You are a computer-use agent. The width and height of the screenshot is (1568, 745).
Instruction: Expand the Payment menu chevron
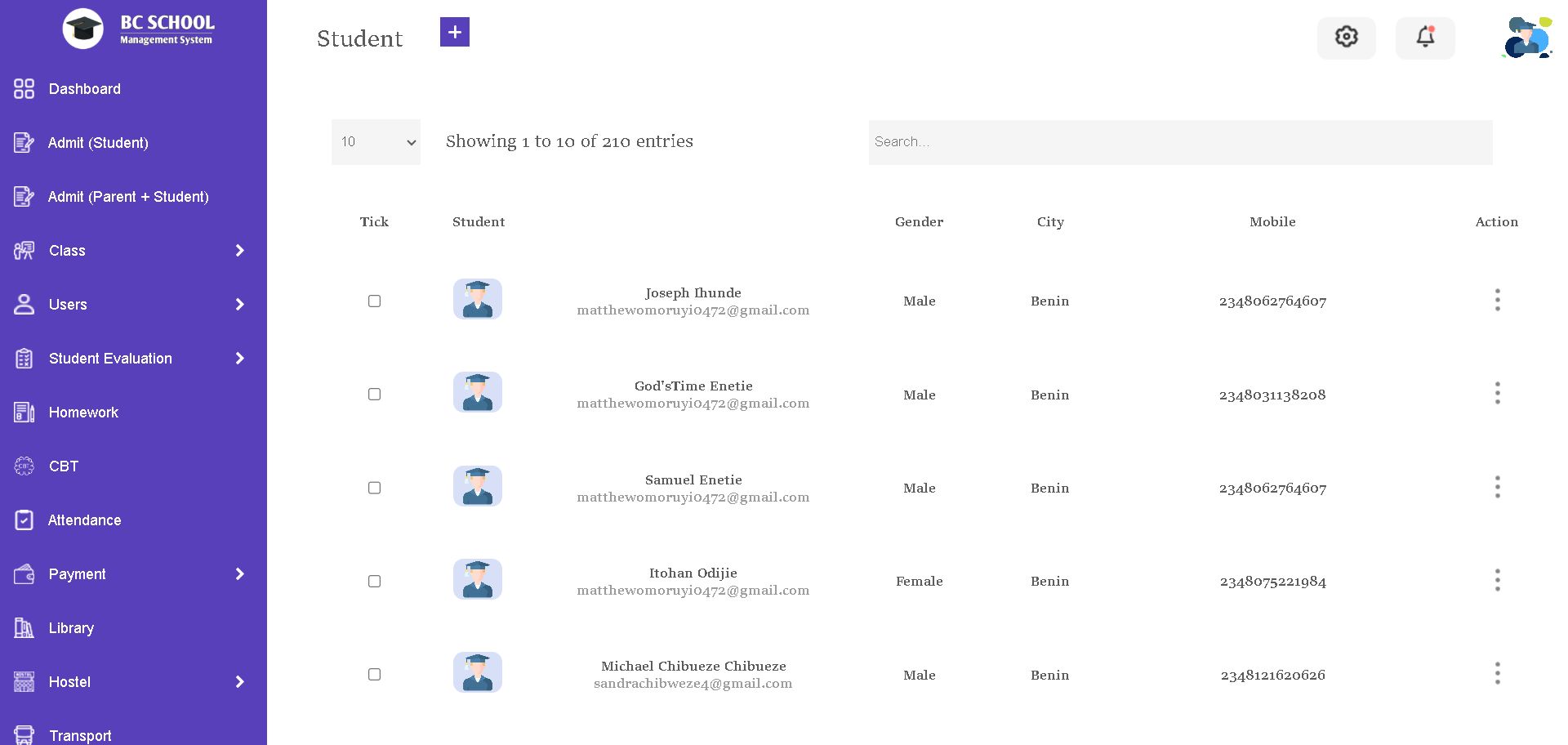[239, 574]
